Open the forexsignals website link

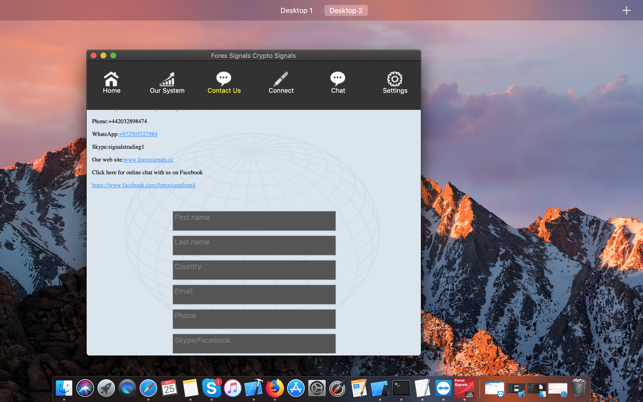pos(148,160)
